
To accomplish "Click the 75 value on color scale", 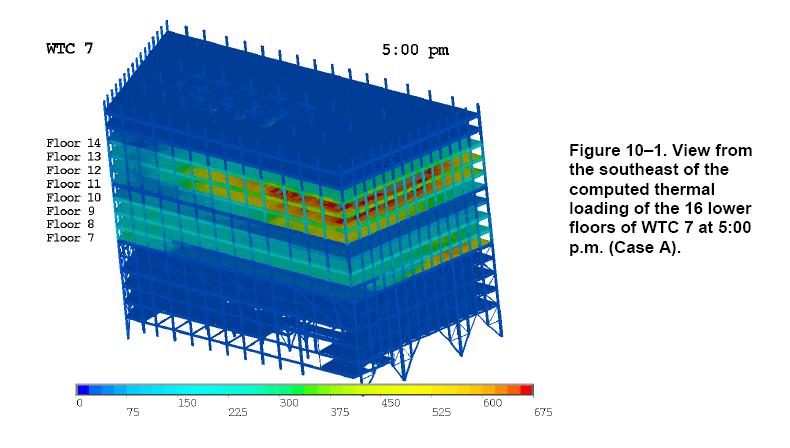I will pos(133,412).
